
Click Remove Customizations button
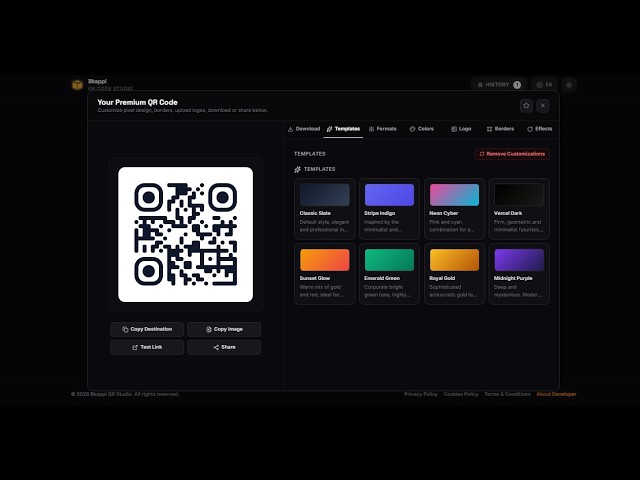pyautogui.click(x=512, y=154)
